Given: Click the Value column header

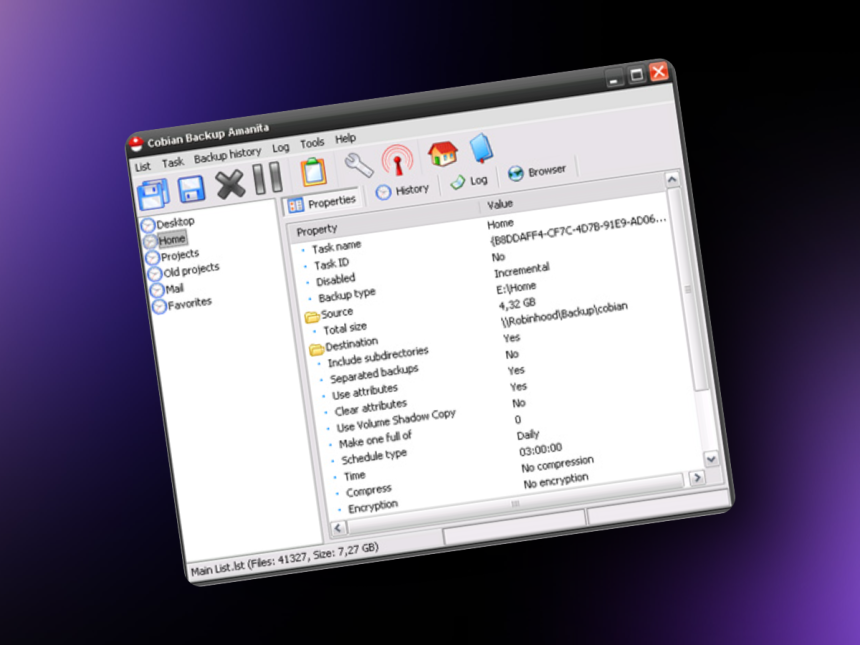Looking at the screenshot, I should (x=574, y=194).
